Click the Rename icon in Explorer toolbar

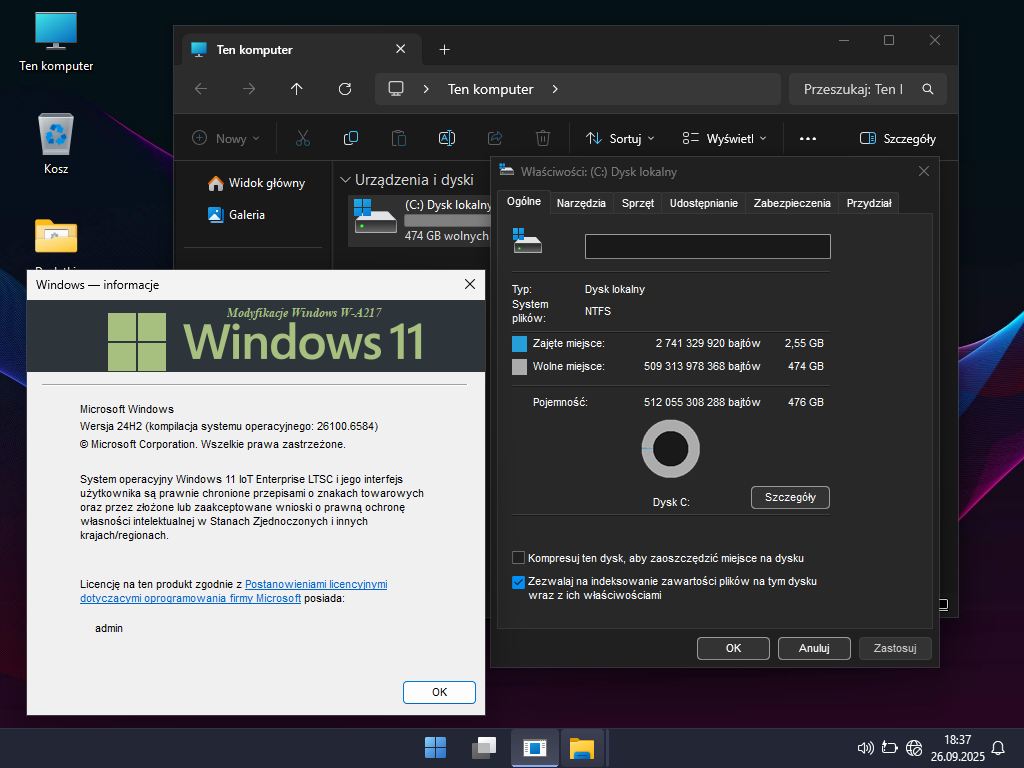point(447,139)
